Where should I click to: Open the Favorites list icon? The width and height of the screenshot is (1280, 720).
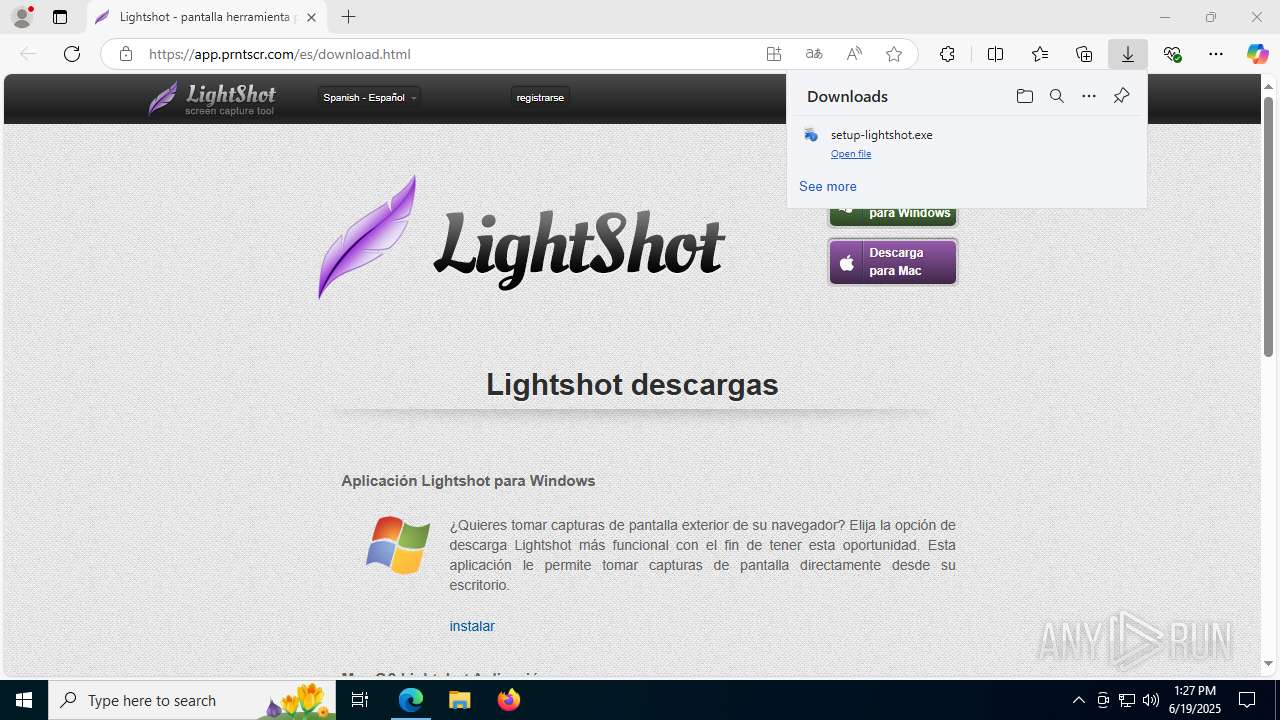tap(1040, 54)
